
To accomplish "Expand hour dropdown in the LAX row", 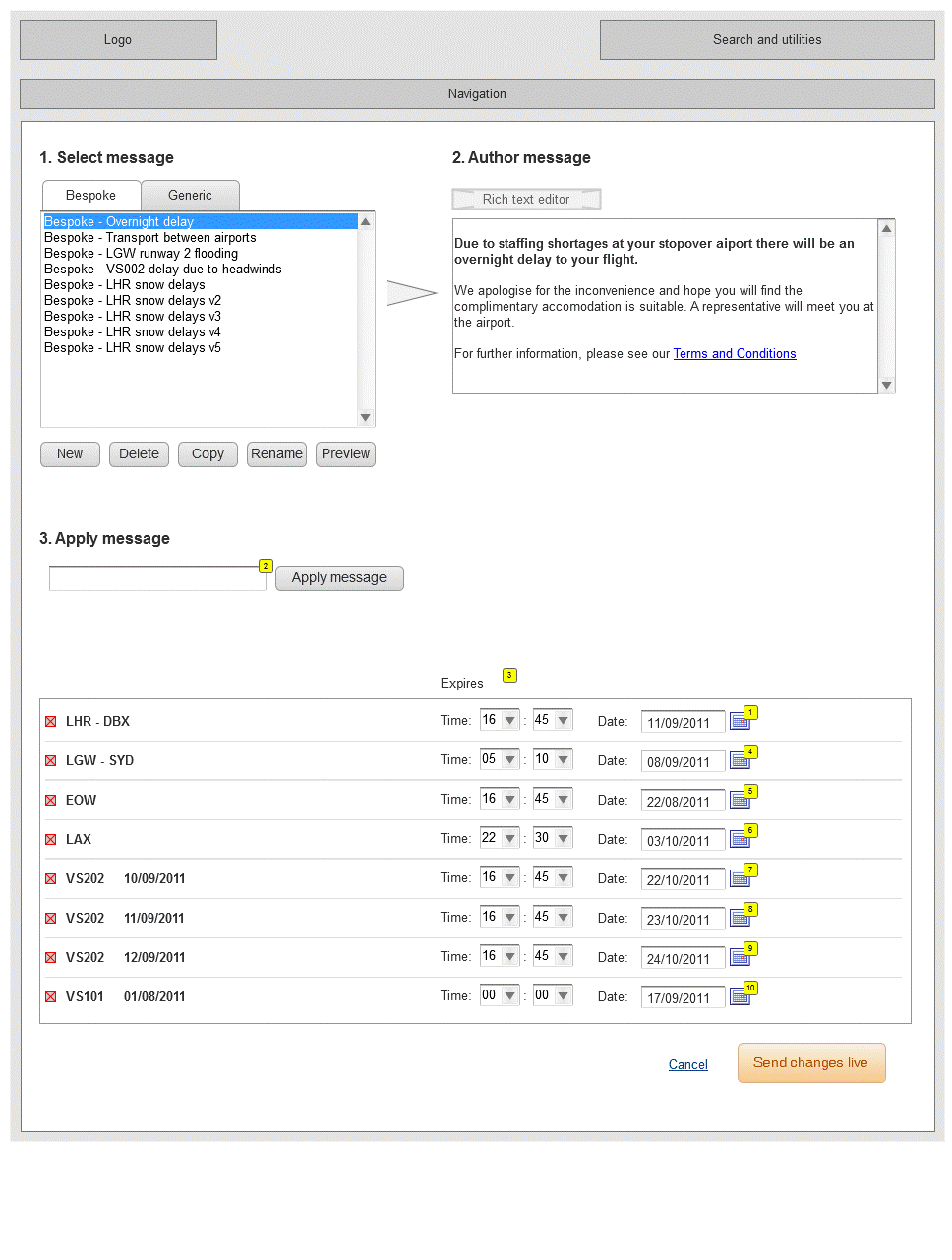I will click(509, 839).
